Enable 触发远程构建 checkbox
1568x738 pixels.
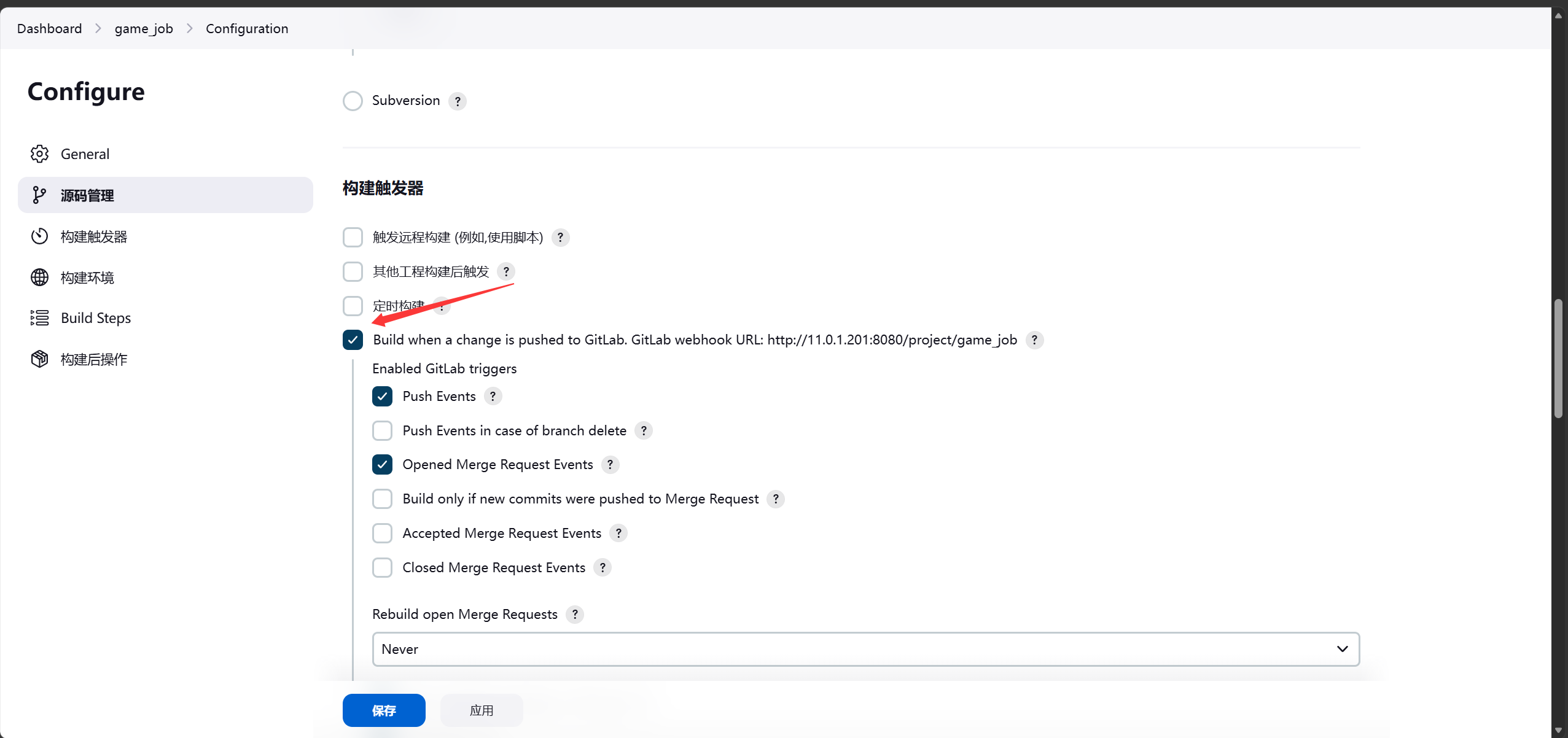click(x=353, y=237)
